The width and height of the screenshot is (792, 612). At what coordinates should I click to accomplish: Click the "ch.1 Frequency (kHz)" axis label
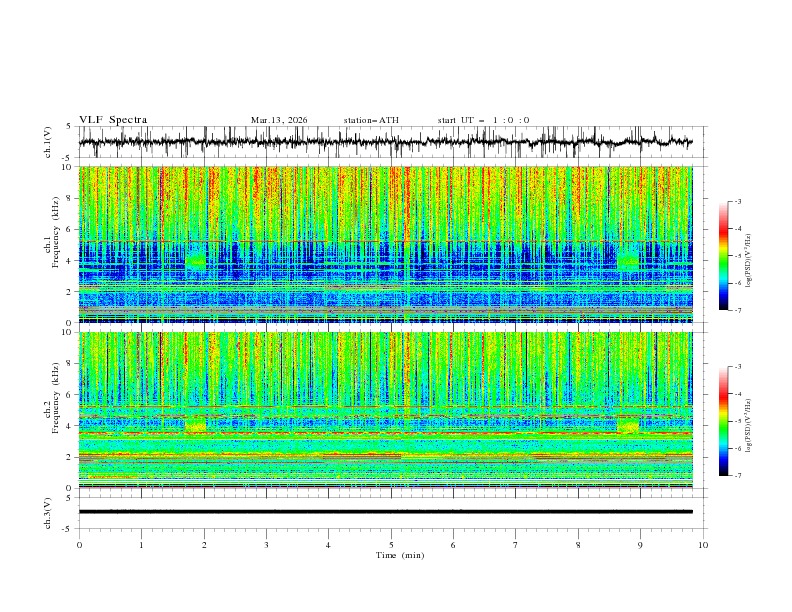(52, 244)
